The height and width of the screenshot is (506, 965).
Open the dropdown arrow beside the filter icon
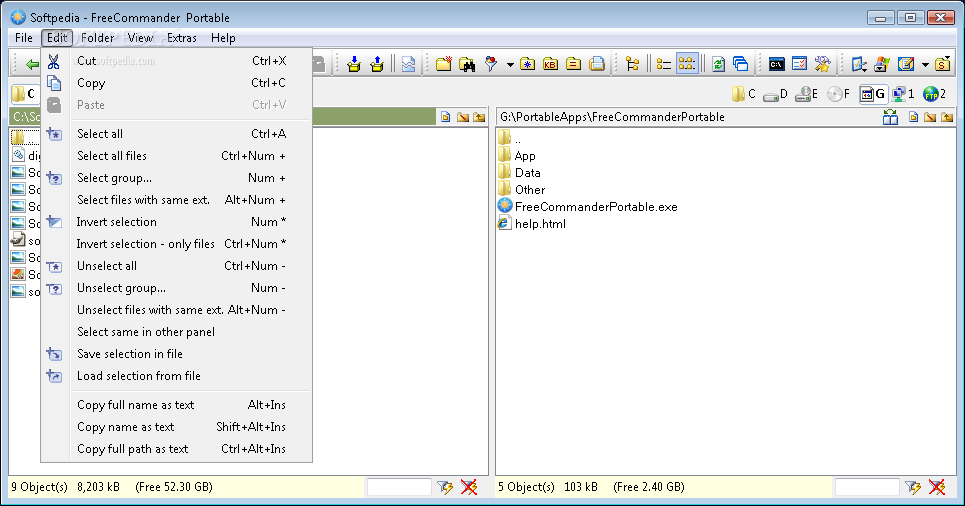[x=510, y=64]
